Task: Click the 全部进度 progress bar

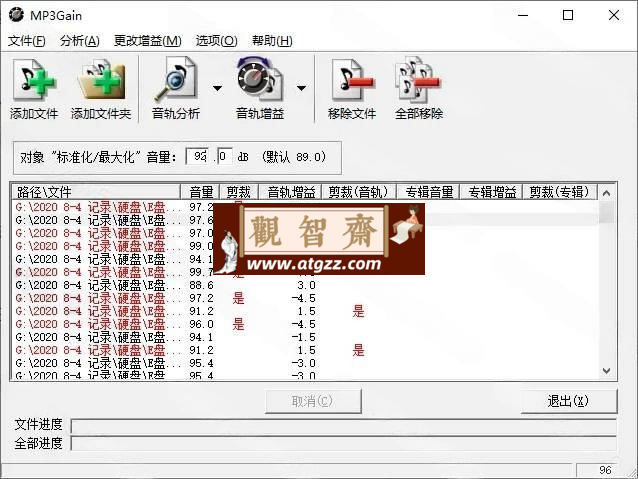Action: point(343,443)
